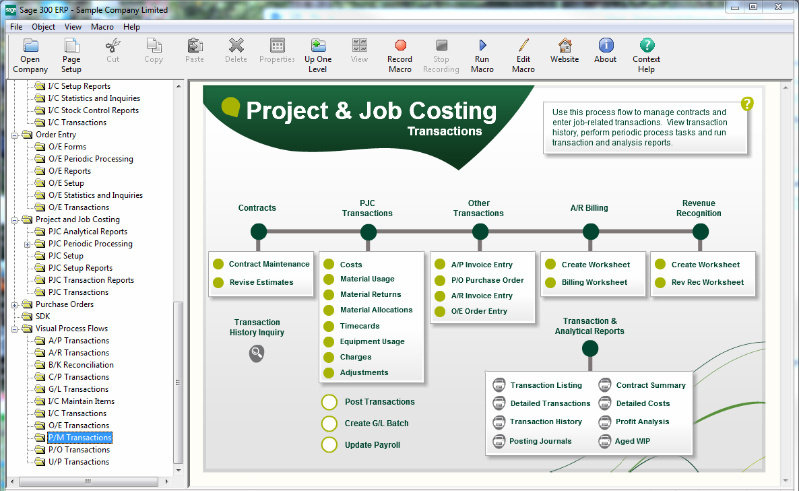Click the Delete toolbar icon
Screen dimensions: 799x491
236,46
